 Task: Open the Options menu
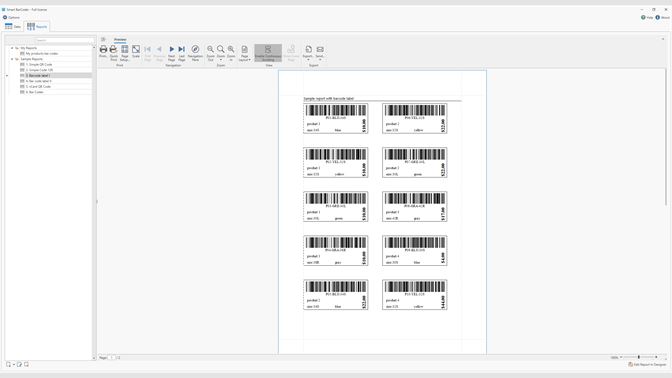pos(12,18)
